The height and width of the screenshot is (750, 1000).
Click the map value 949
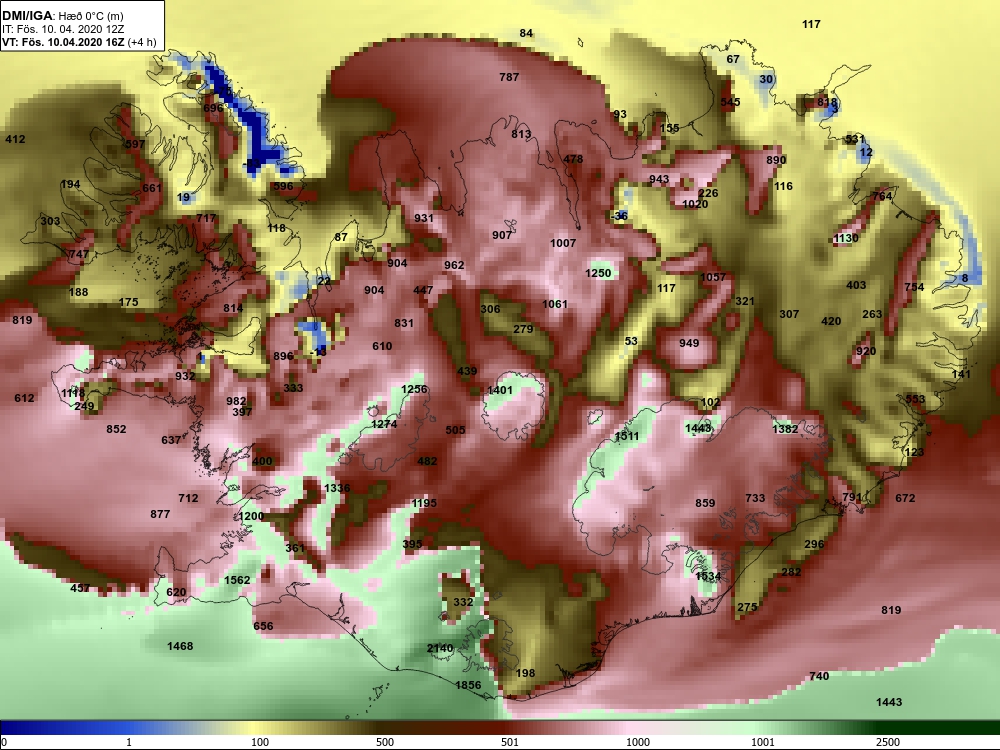click(689, 343)
